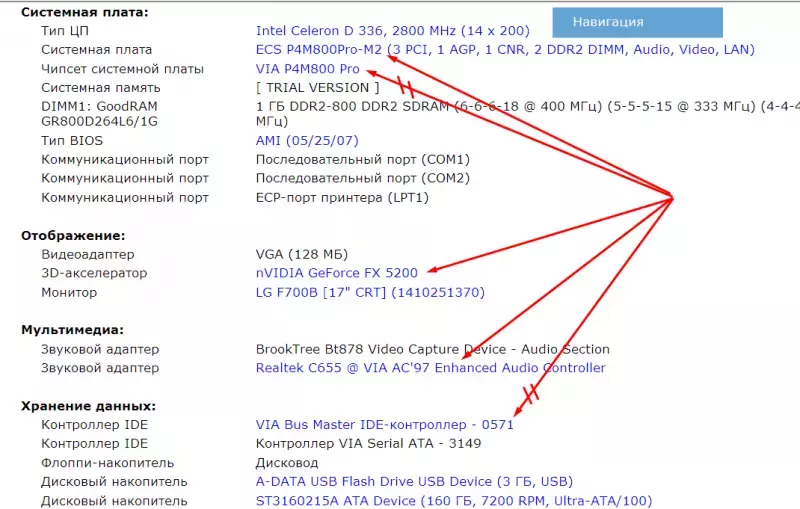The height and width of the screenshot is (509, 800).
Task: Click the Монитор label
Action: [69, 292]
